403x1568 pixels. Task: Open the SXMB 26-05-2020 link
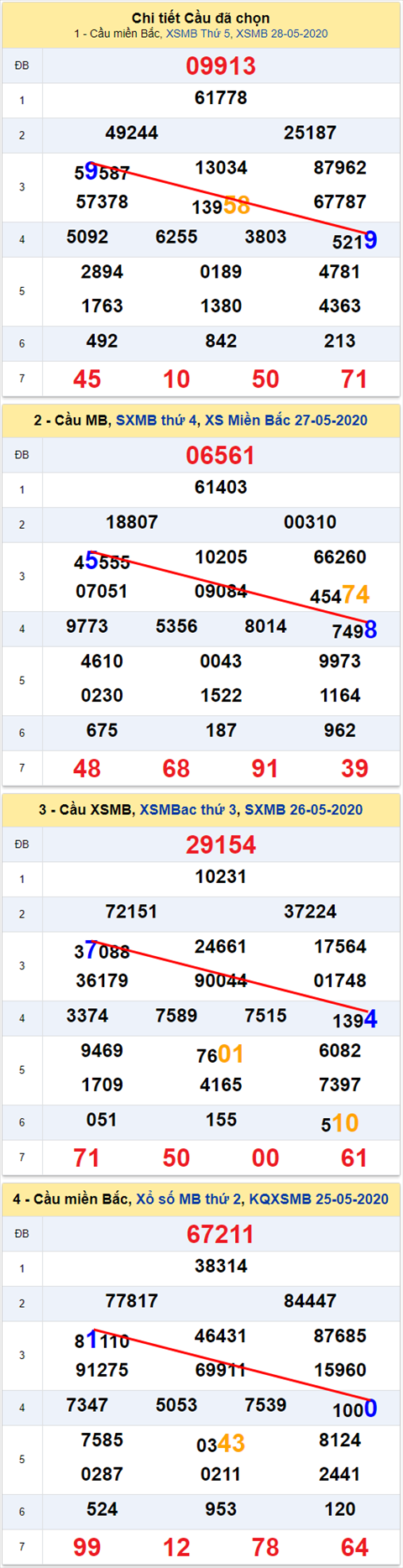tap(304, 809)
